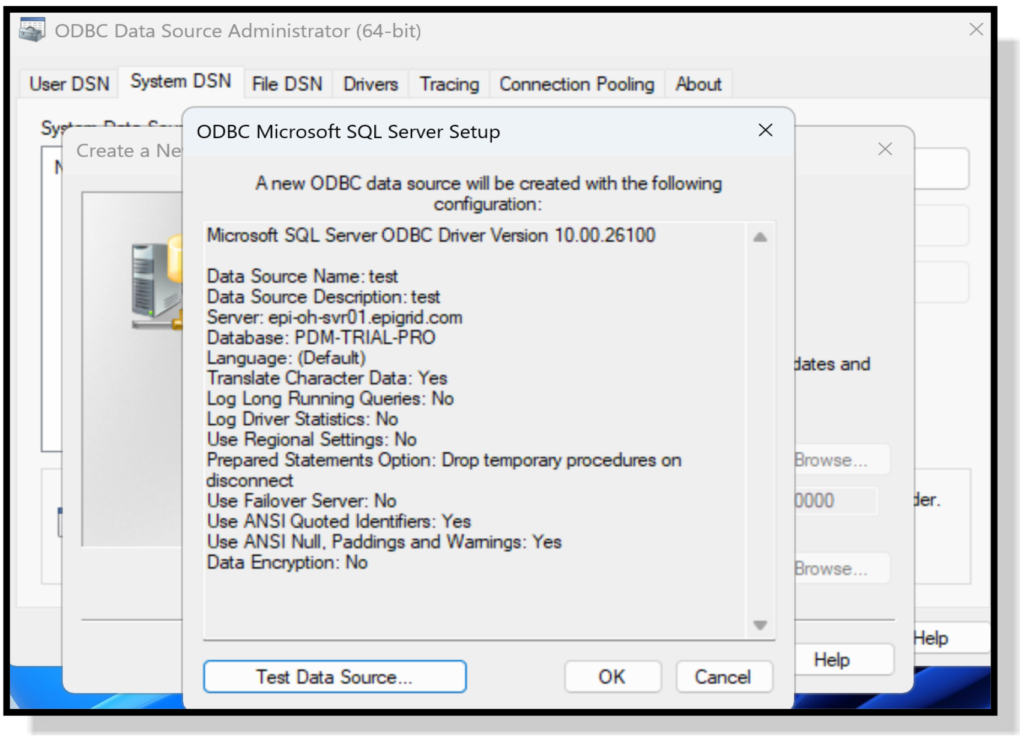Close the ODBC Data Source Administrator window
Screen dimensions: 1024x739
(x=976, y=31)
